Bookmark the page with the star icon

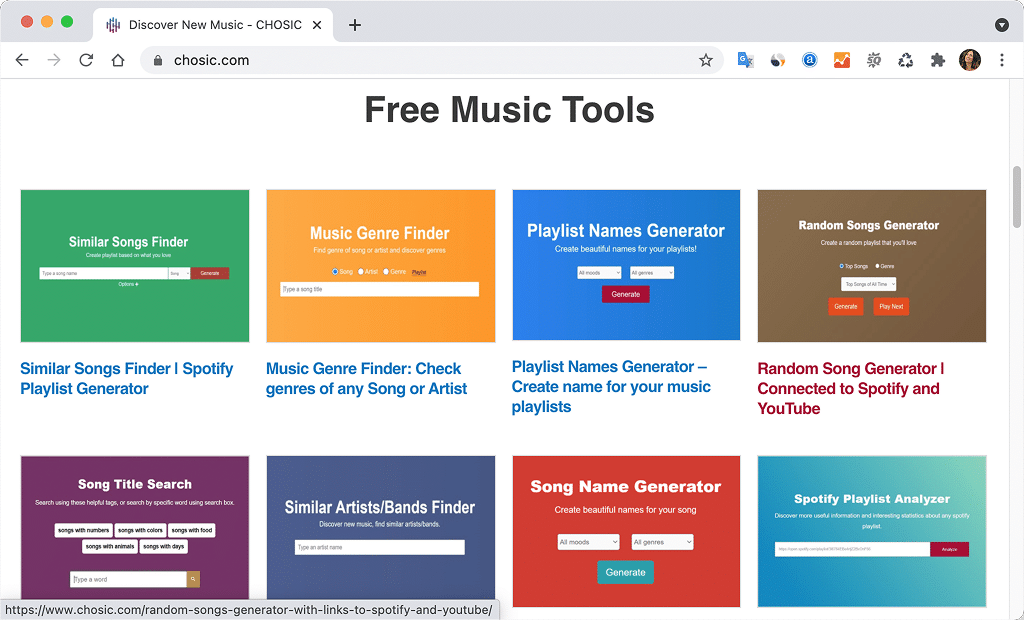click(x=706, y=60)
